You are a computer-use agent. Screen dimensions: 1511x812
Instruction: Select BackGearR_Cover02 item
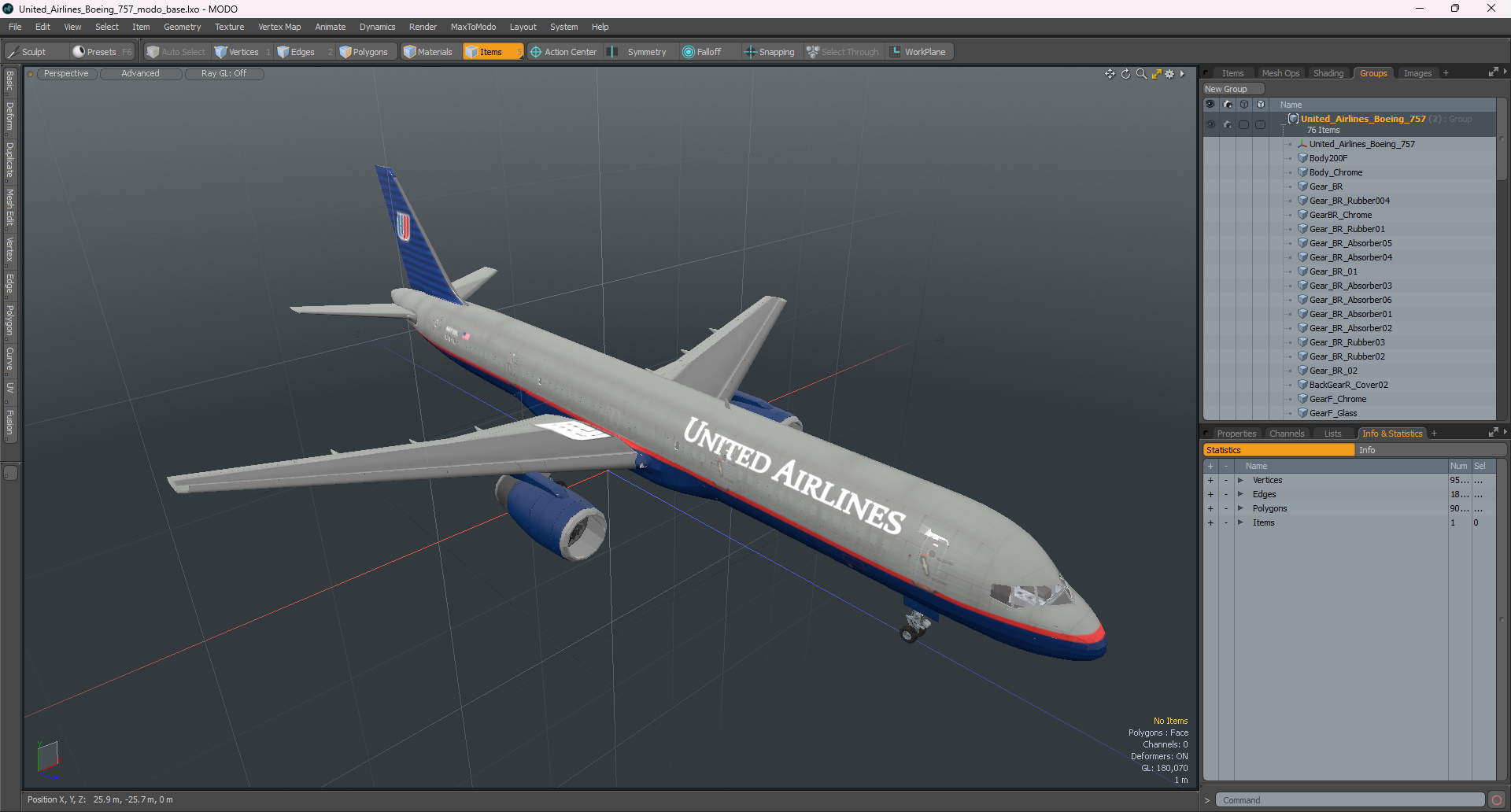pos(1348,385)
